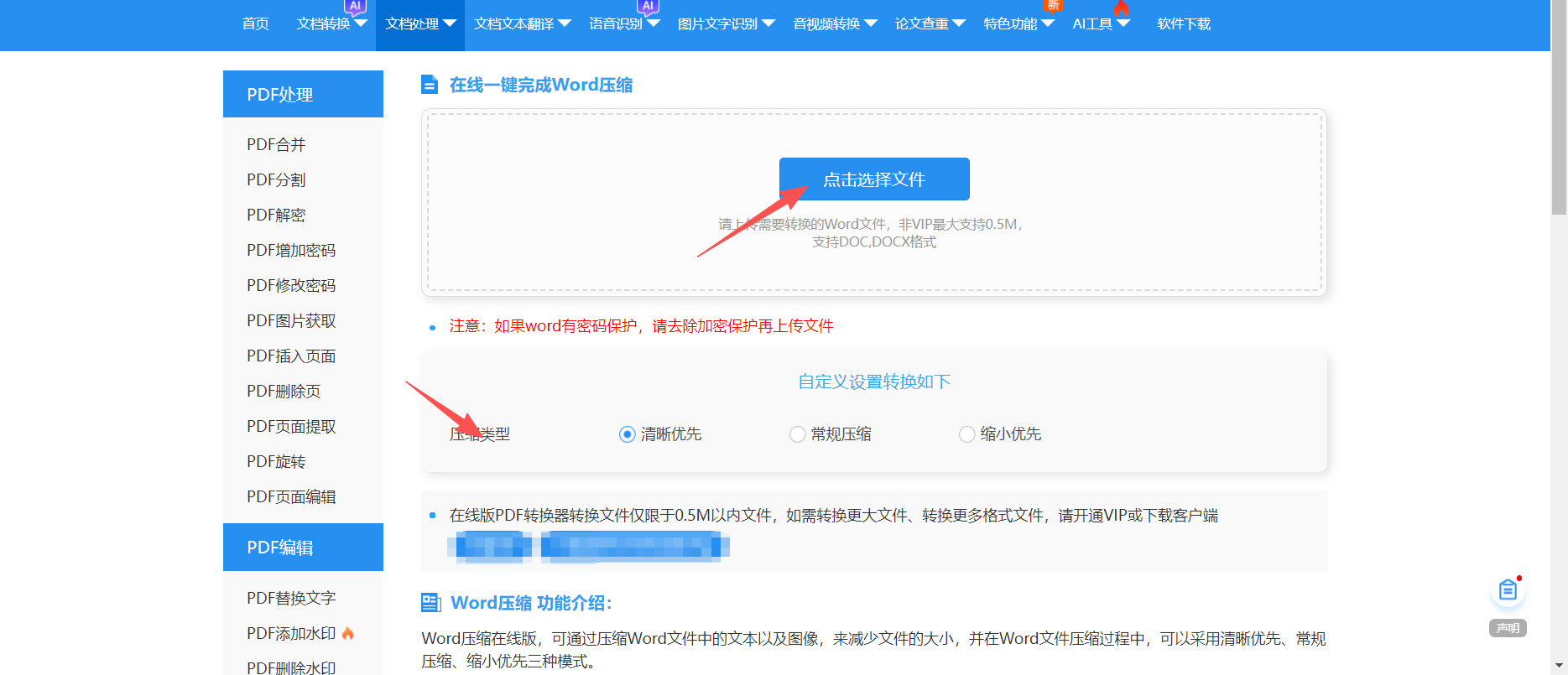1568x675 pixels.
Task: Navigate to PDF页面提取
Action: point(291,427)
